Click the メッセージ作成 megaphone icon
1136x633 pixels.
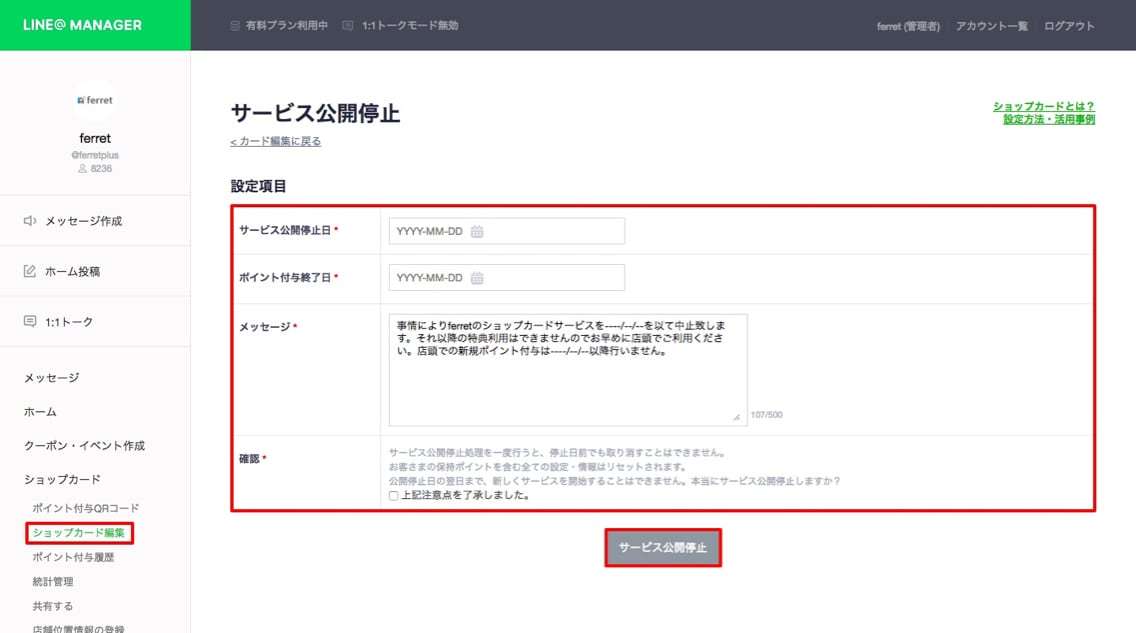pyautogui.click(x=30, y=221)
